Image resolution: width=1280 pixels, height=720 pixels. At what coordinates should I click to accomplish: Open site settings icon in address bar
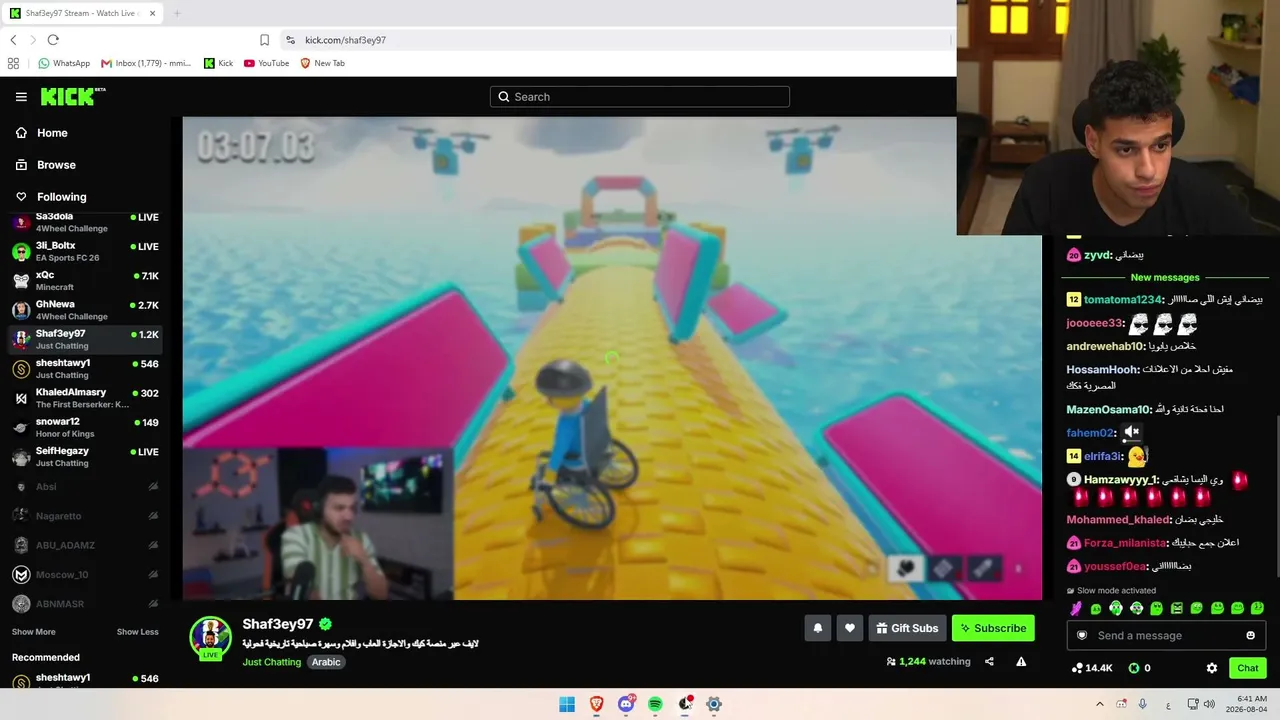click(290, 40)
